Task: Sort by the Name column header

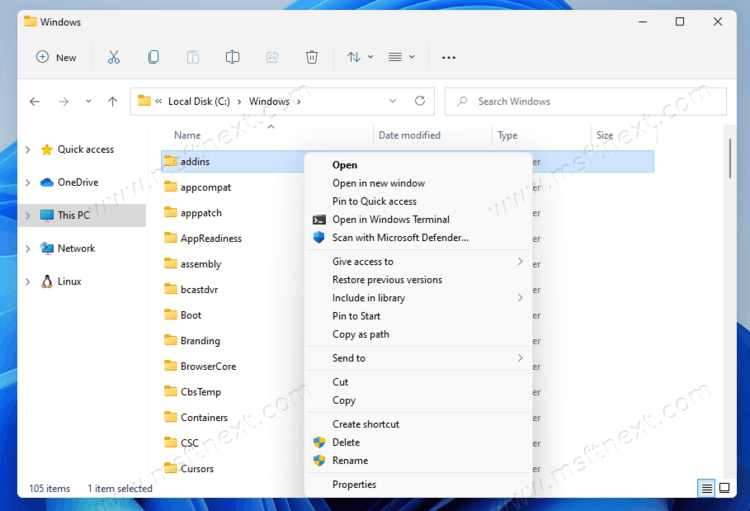Action: (188, 135)
